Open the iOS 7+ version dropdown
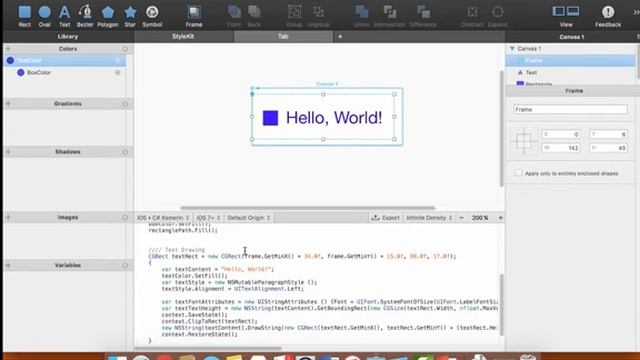 click(x=208, y=218)
